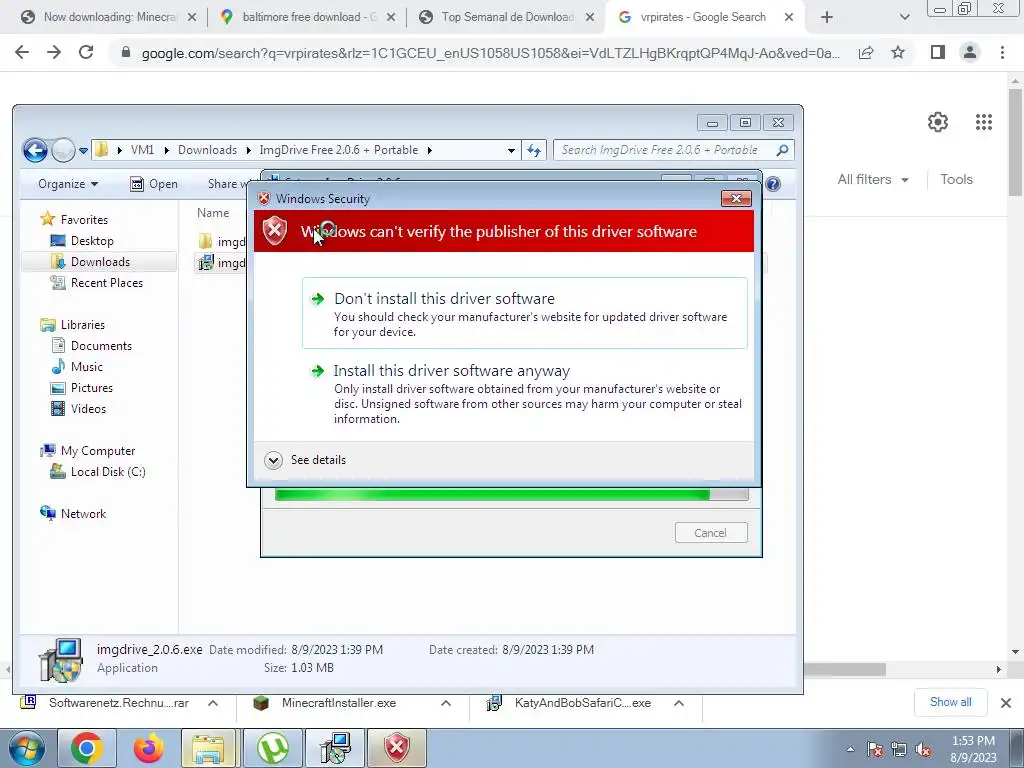This screenshot has height=768, width=1024.
Task: Open the Organize menu
Action: click(68, 184)
